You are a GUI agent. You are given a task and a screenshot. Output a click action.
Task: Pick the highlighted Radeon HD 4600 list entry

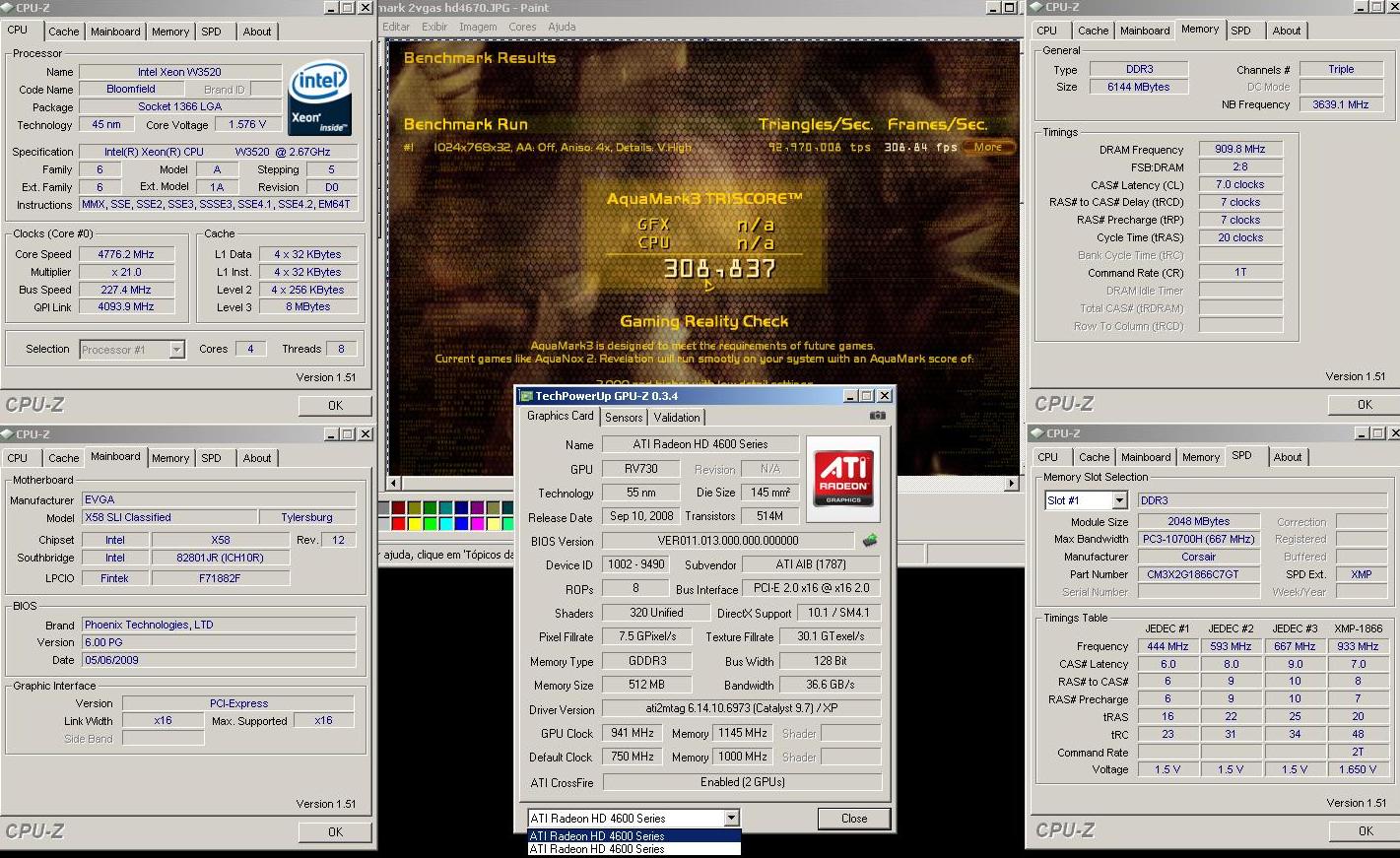click(633, 835)
